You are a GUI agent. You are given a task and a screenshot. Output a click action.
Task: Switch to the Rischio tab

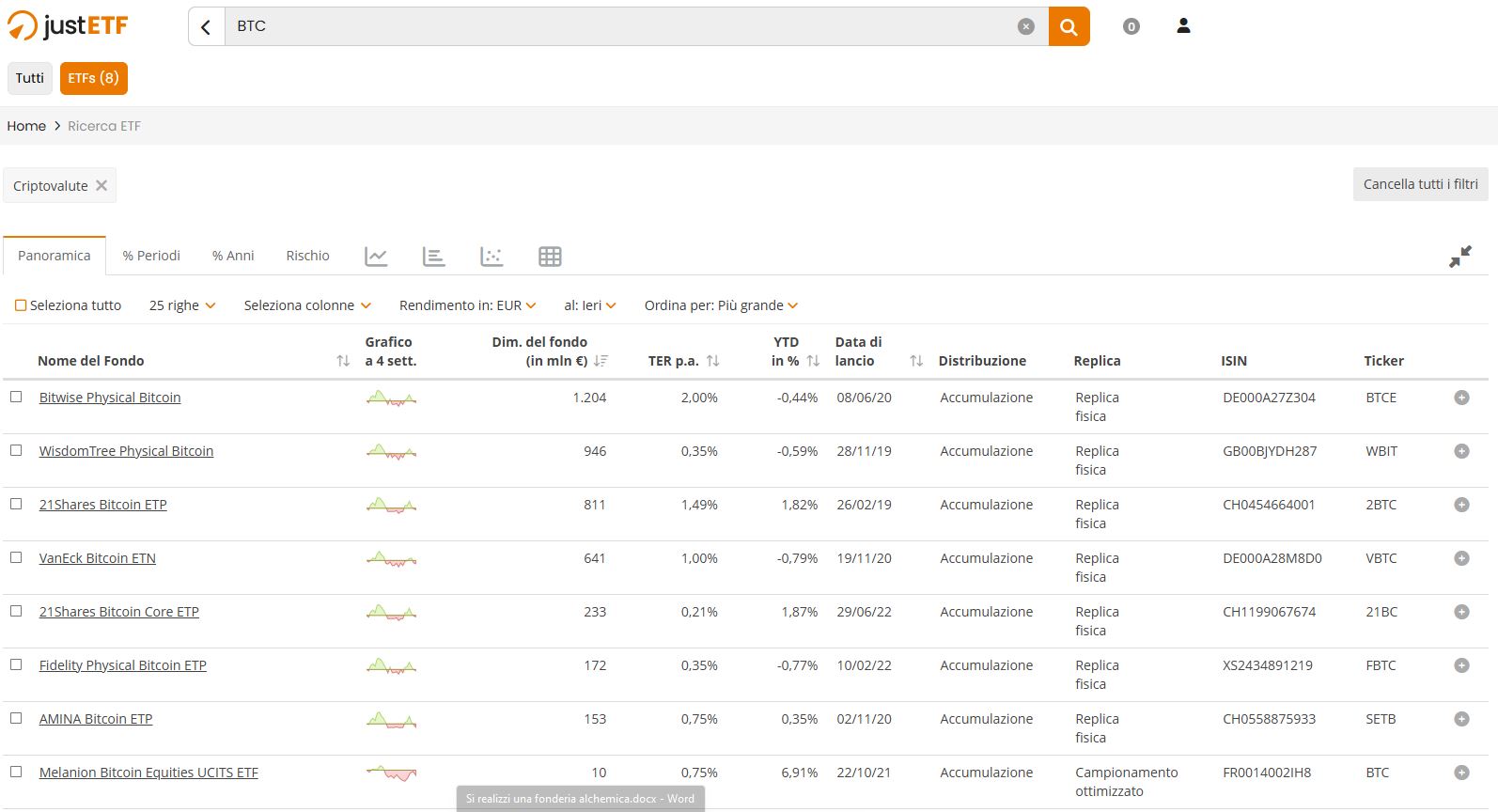(x=308, y=256)
